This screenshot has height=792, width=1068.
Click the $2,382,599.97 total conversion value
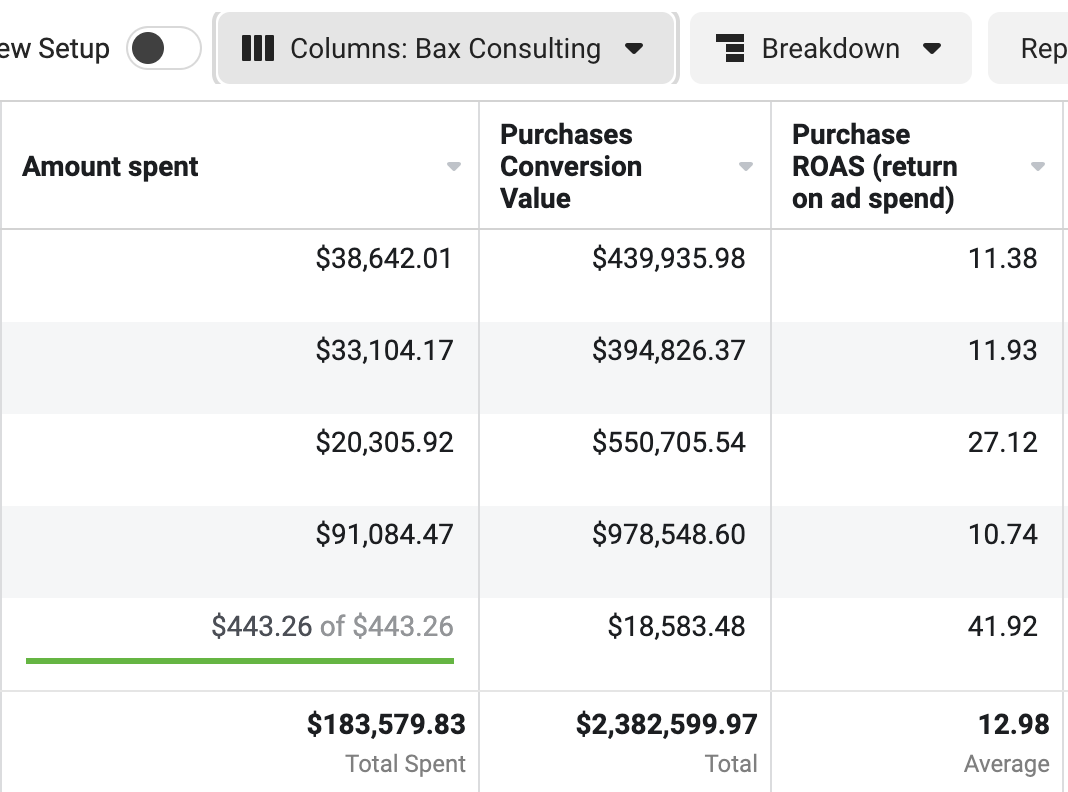666,724
